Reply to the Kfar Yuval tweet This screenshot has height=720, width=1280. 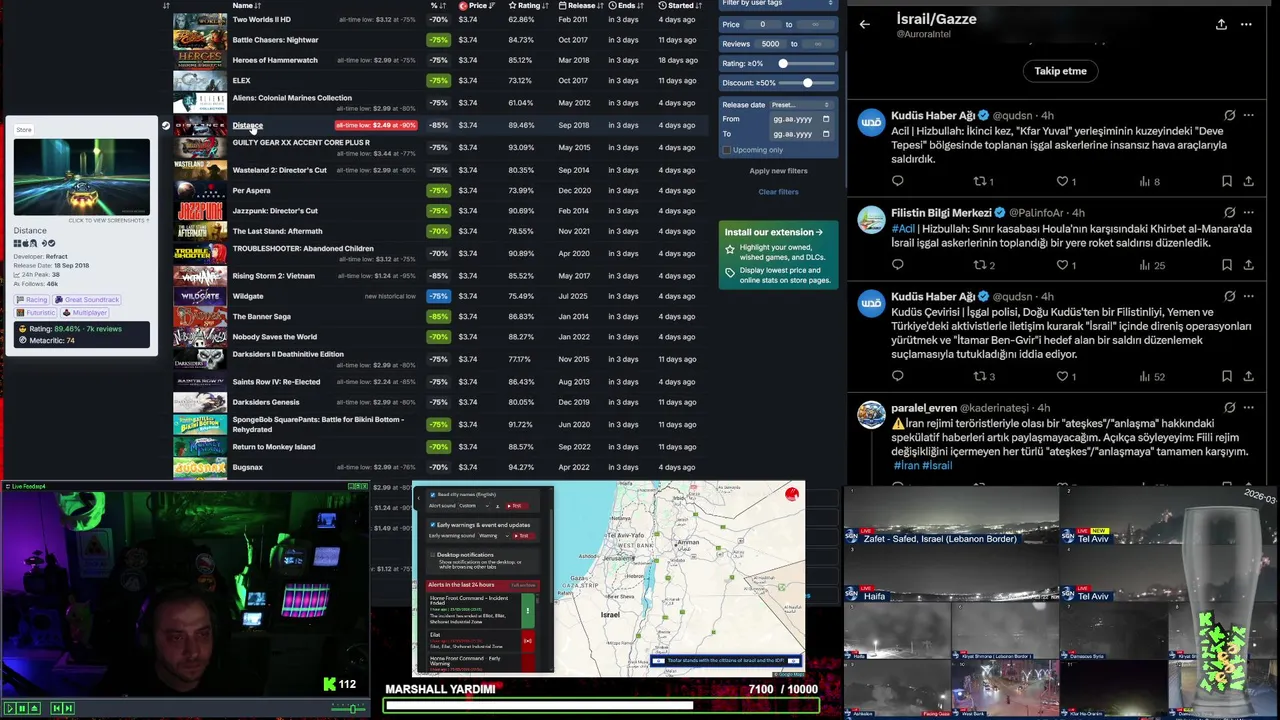click(897, 181)
